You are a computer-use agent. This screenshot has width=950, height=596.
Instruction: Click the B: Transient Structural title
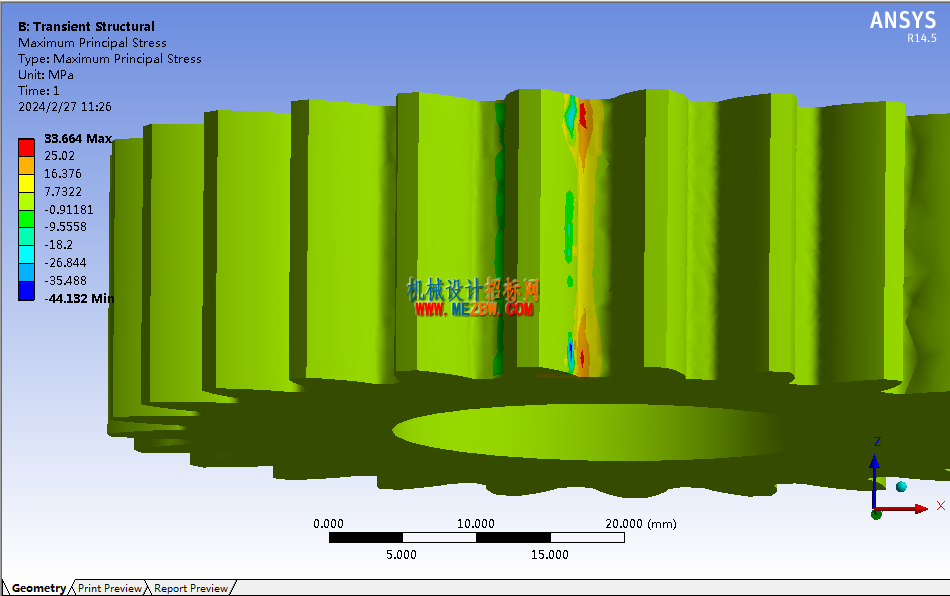click(x=86, y=27)
